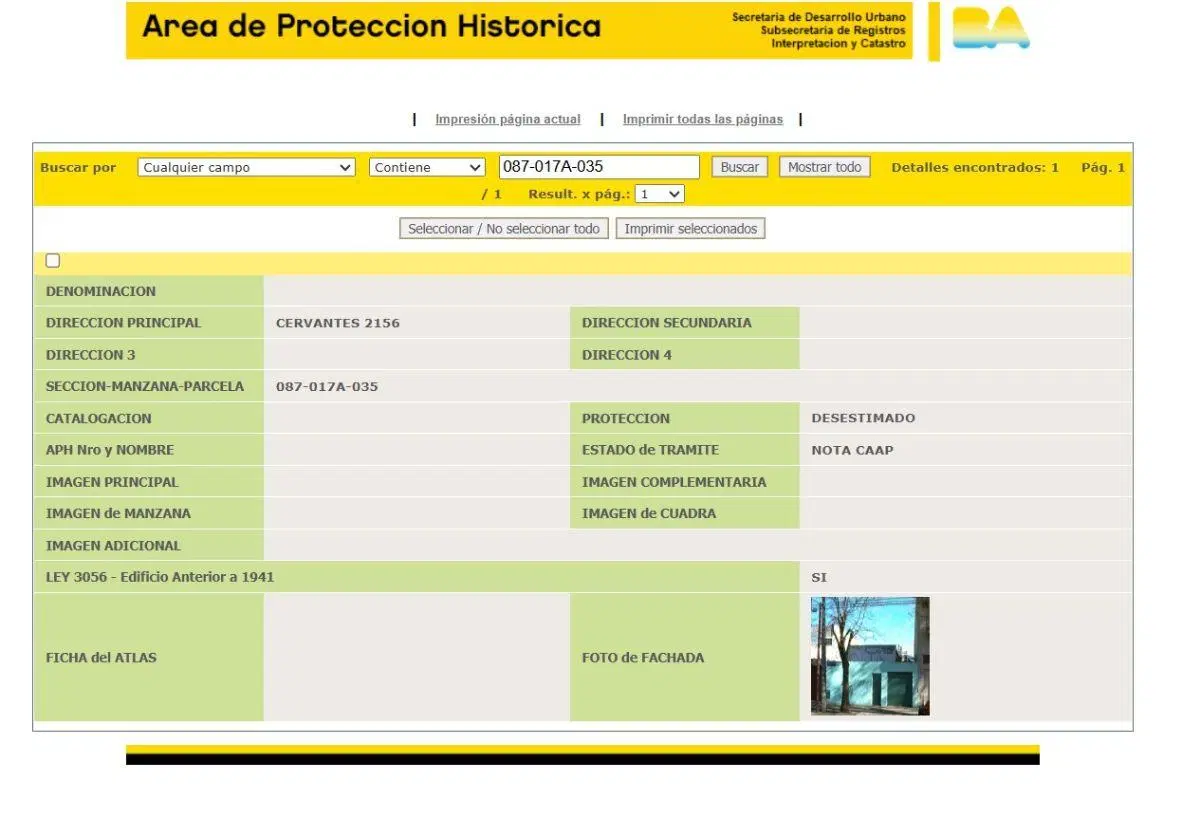Open the 'Cualquier campo' search field dropdown

tap(247, 167)
